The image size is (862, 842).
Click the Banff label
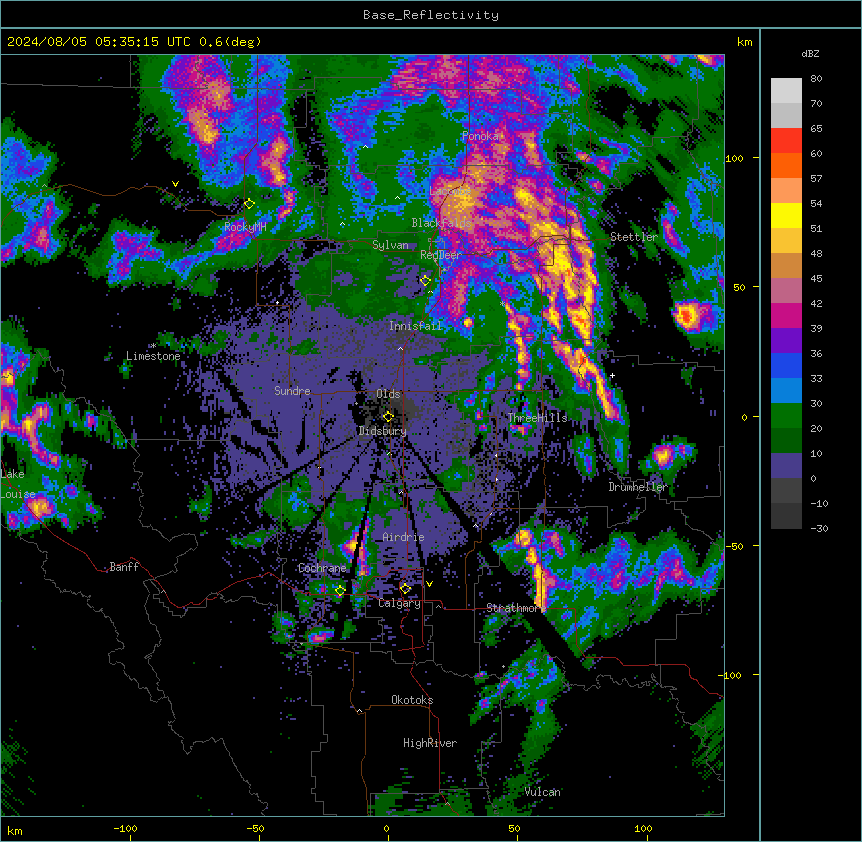pyautogui.click(x=124, y=567)
